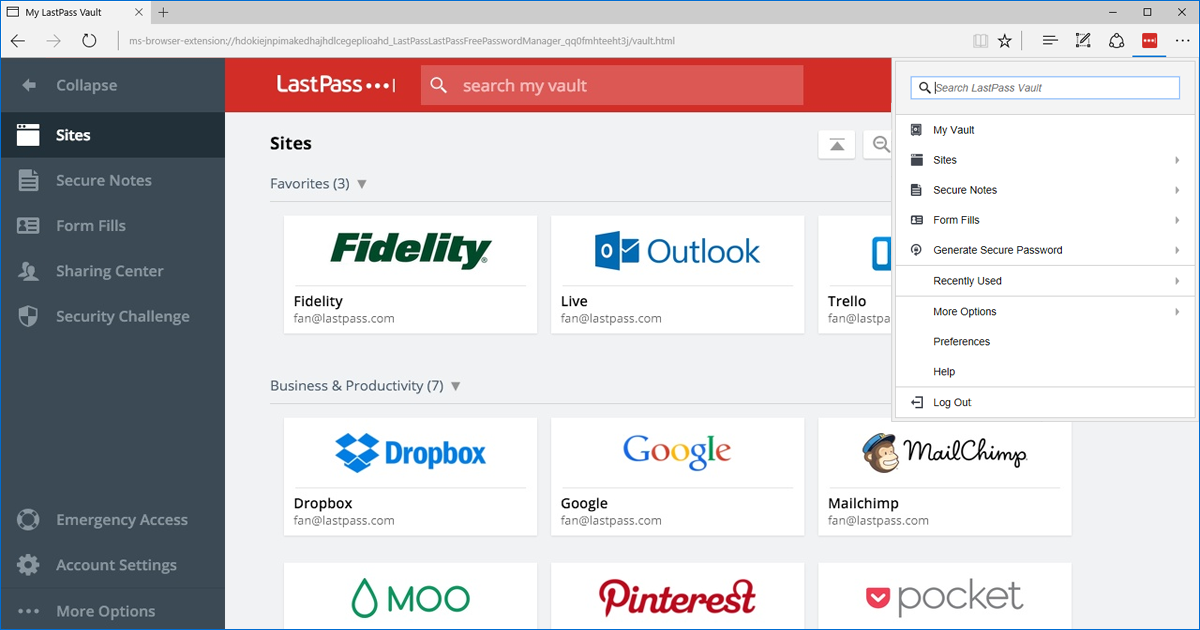This screenshot has height=630, width=1200.
Task: Collapse the Business & Productivity category
Action: tap(455, 386)
